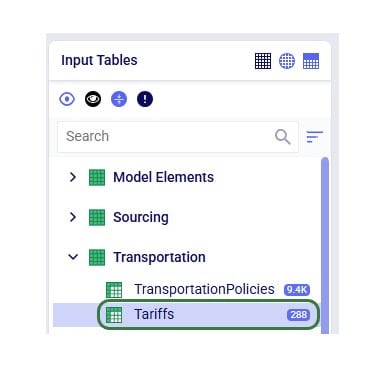The height and width of the screenshot is (366, 384).
Task: Click the magnifying glass search icon
Action: click(x=282, y=137)
